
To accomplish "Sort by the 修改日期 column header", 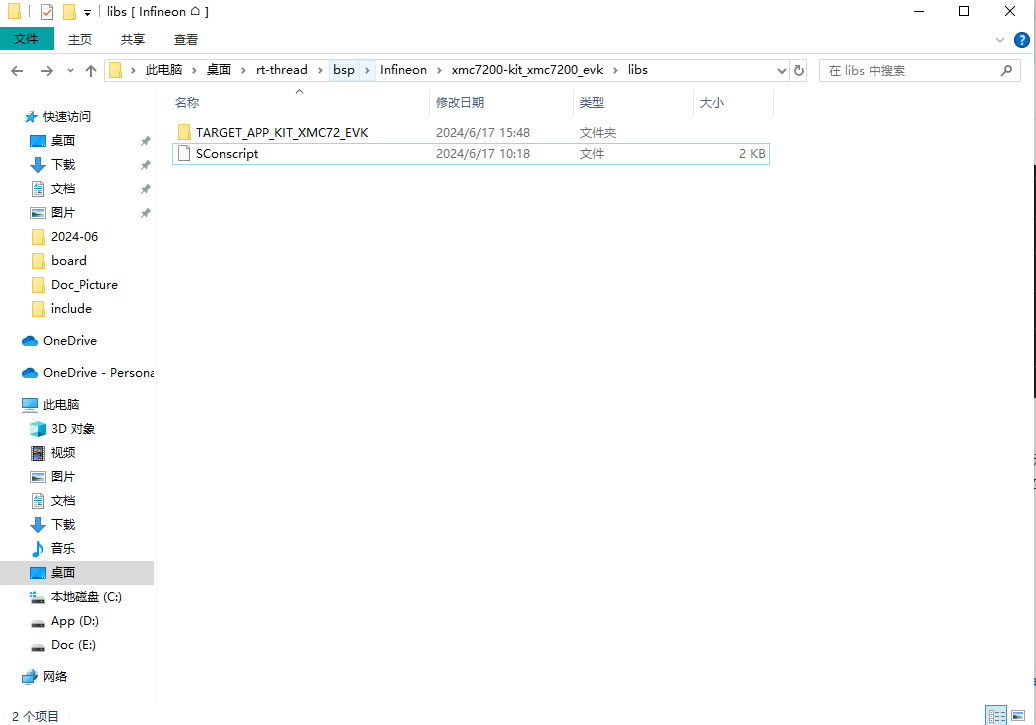I will coord(460,102).
